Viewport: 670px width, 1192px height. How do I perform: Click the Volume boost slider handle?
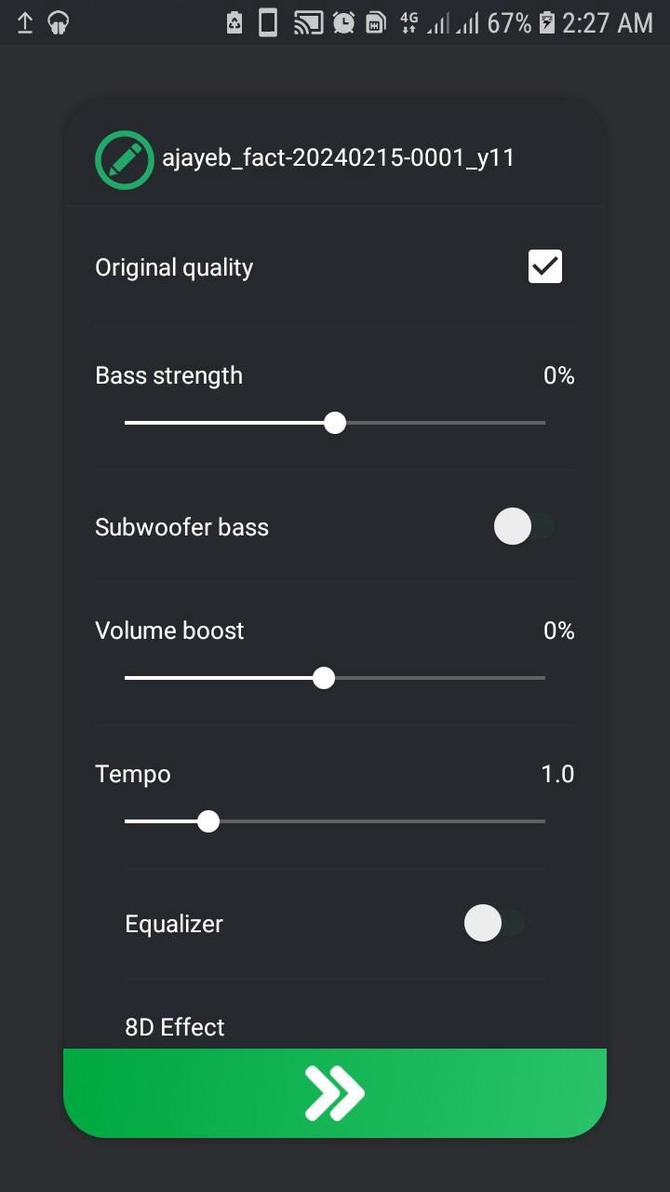pos(323,678)
